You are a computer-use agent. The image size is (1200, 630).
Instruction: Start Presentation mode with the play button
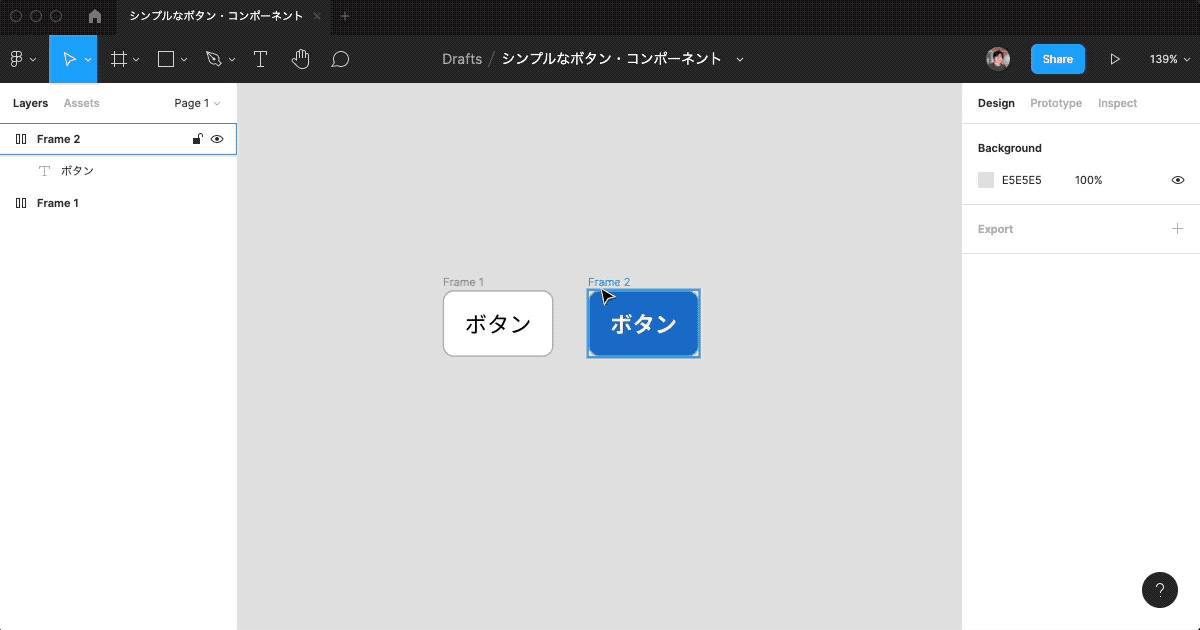tap(1115, 59)
